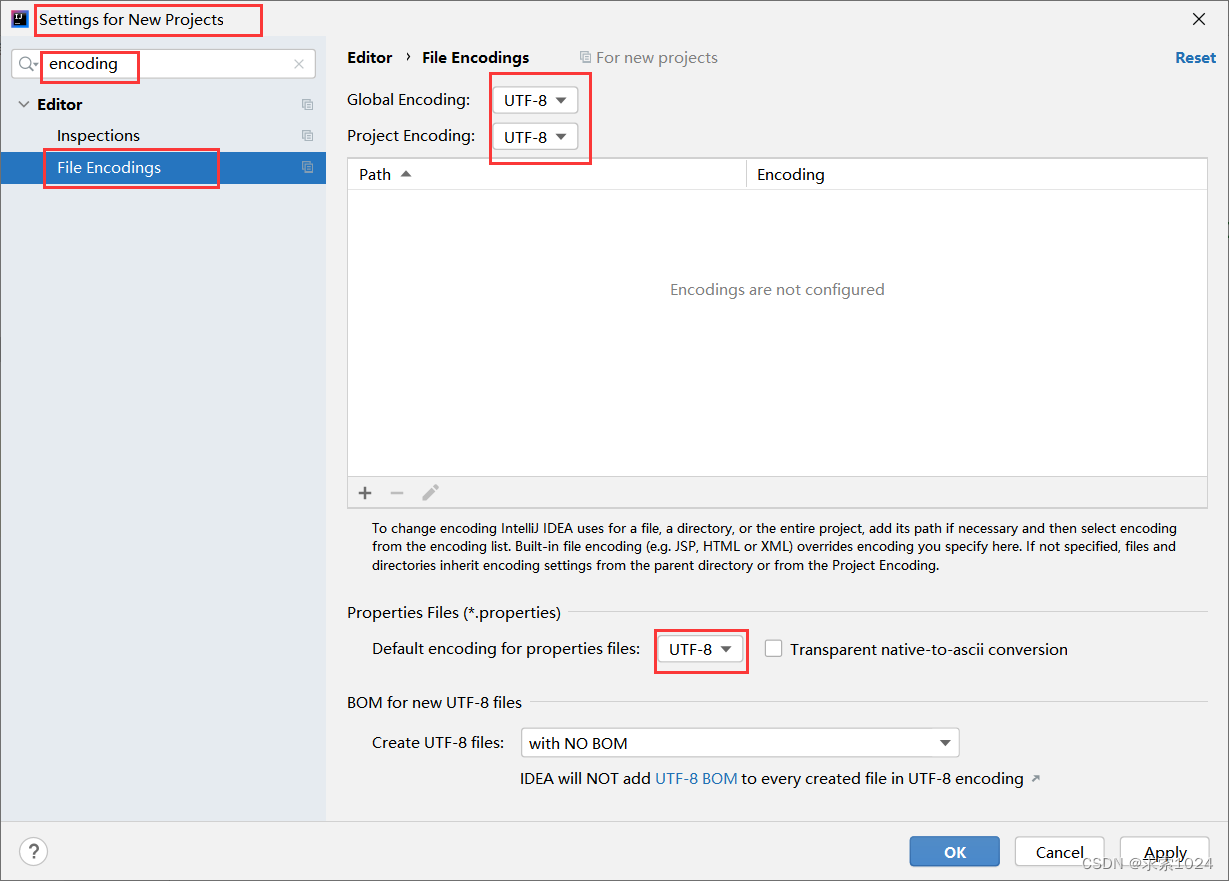Image resolution: width=1229 pixels, height=881 pixels.
Task: Open the properties files default encoding dropdown
Action: point(701,649)
